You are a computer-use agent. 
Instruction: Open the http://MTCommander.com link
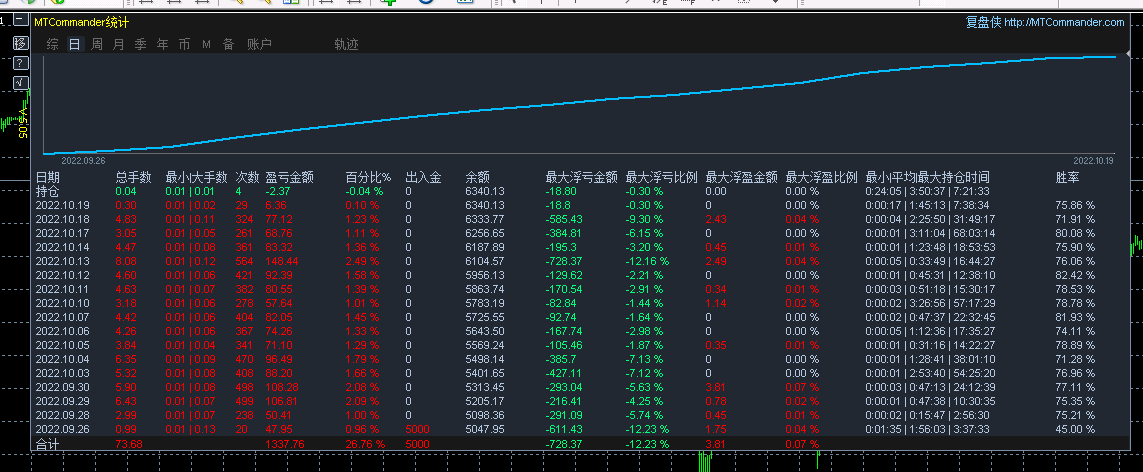pyautogui.click(x=1064, y=23)
